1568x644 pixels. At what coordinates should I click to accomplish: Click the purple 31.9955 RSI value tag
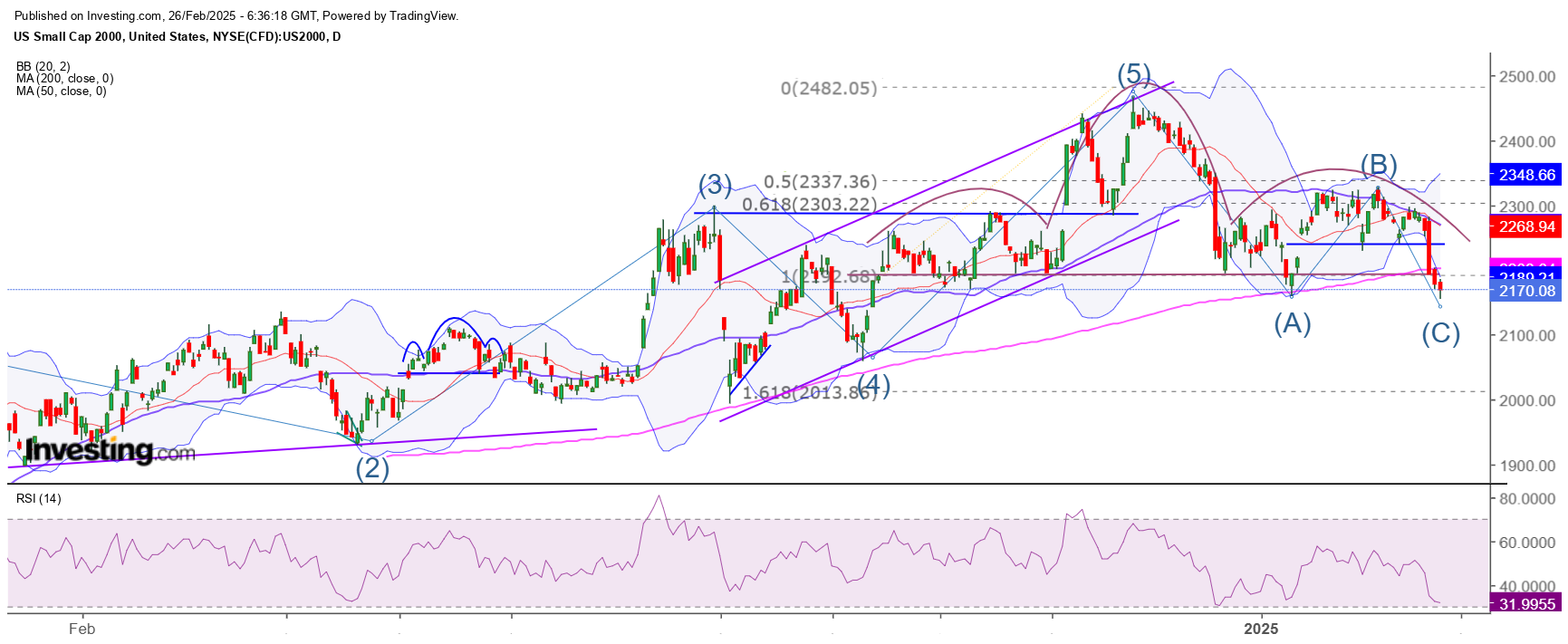click(1526, 604)
